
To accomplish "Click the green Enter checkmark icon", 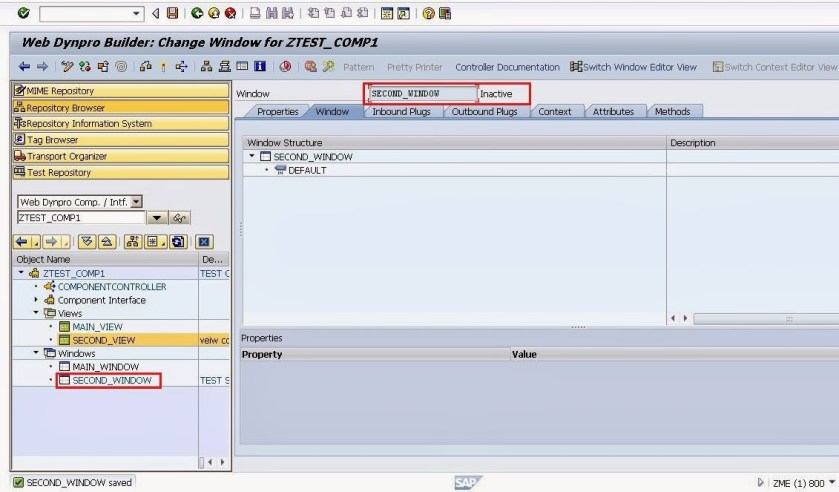I will tap(23, 13).
